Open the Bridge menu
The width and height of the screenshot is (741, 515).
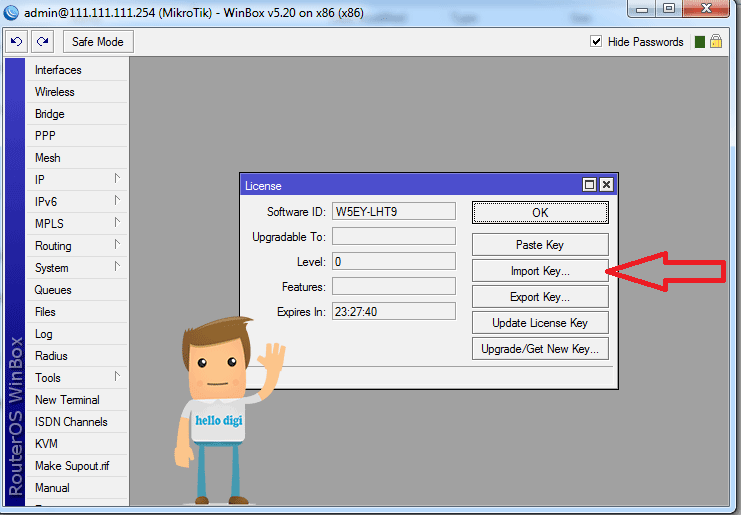pos(77,114)
